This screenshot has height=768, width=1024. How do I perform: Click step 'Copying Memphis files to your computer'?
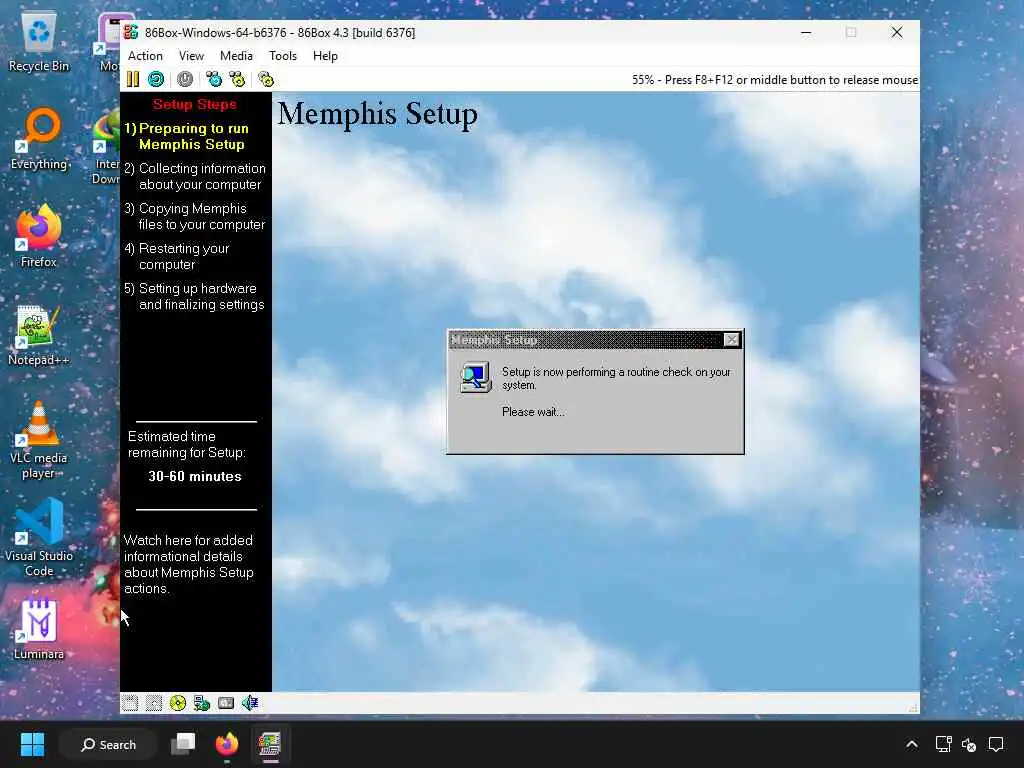pyautogui.click(x=195, y=216)
